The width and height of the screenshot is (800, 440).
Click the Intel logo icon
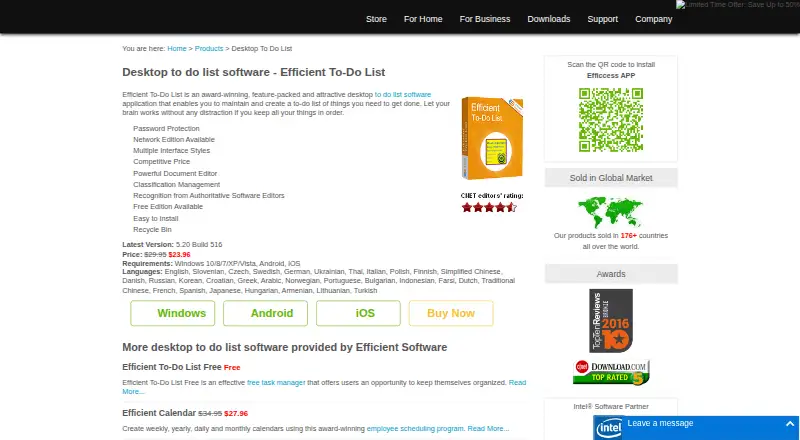[x=608, y=428]
